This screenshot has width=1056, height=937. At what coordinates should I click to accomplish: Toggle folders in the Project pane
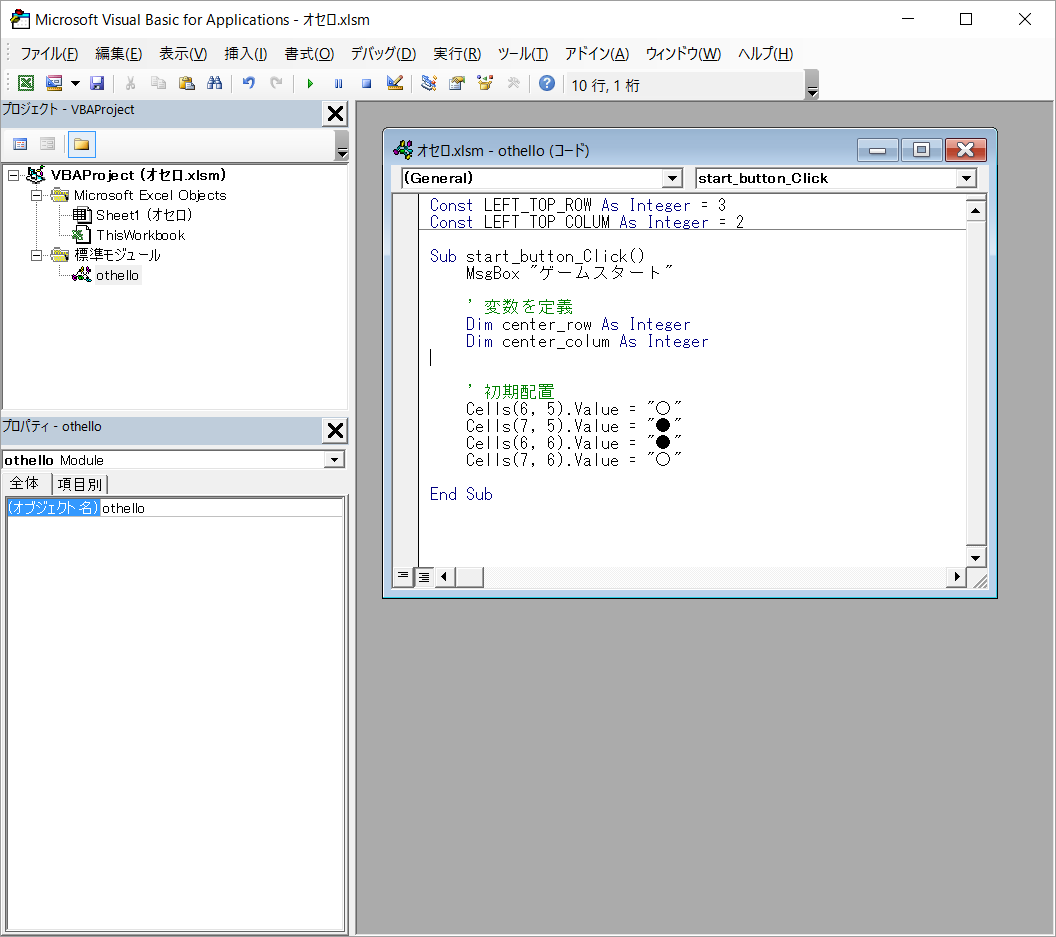coord(81,144)
